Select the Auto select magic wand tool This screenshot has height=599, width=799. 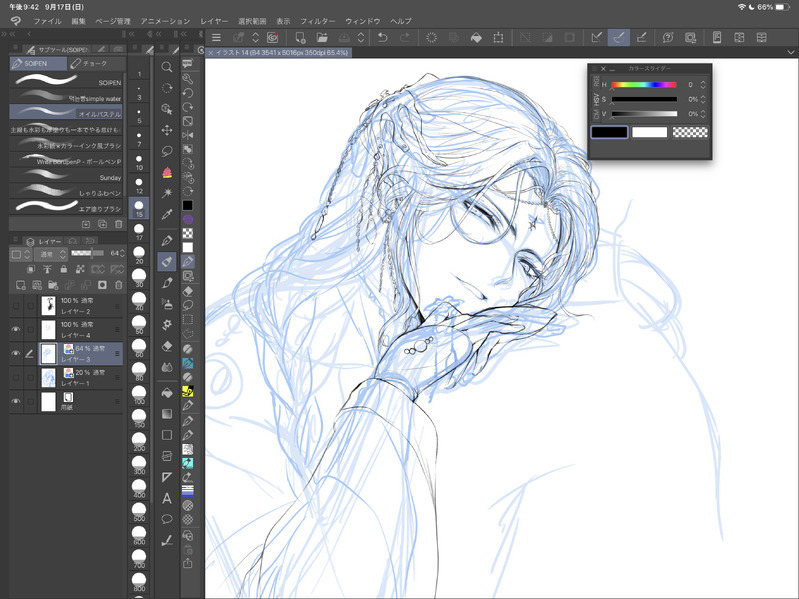[x=167, y=193]
